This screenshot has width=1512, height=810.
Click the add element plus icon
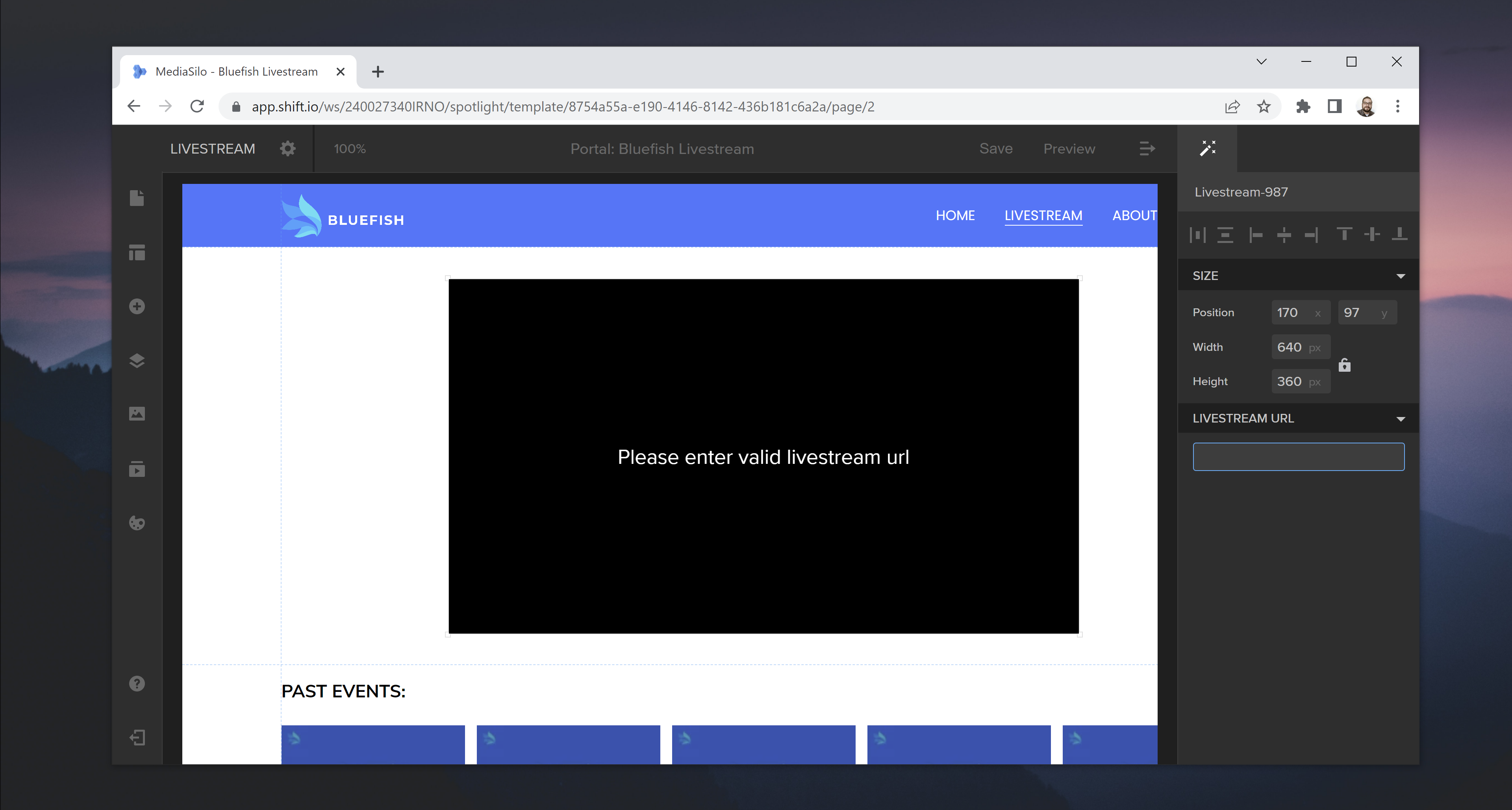click(137, 306)
